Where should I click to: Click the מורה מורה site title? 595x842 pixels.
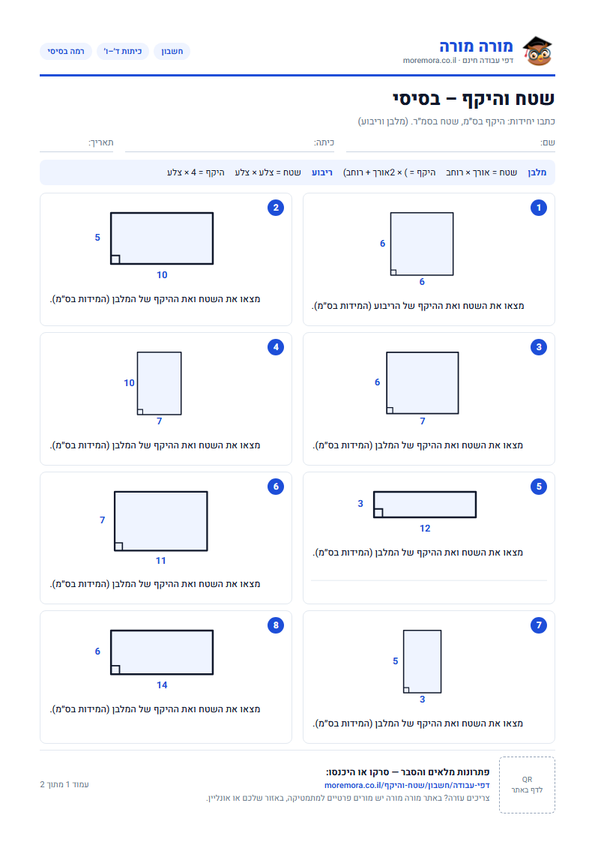[x=476, y=46]
